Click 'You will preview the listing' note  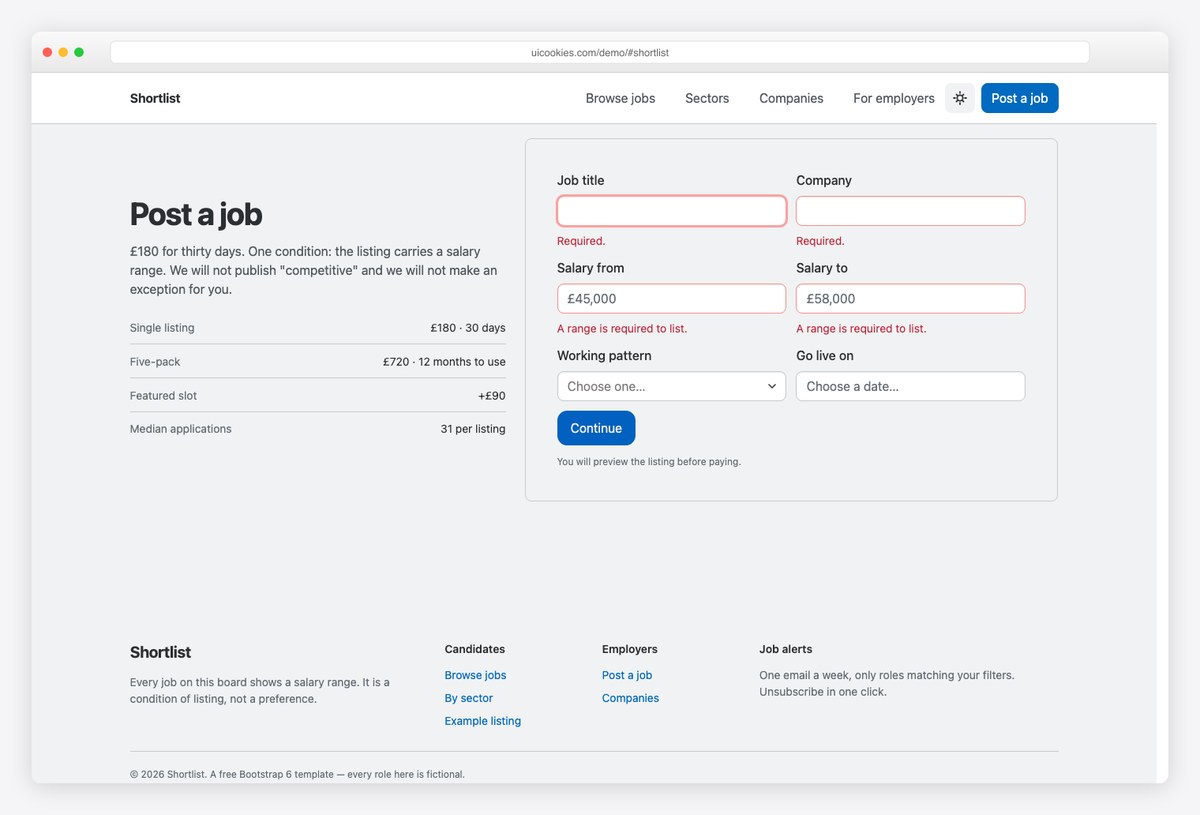[x=649, y=462]
